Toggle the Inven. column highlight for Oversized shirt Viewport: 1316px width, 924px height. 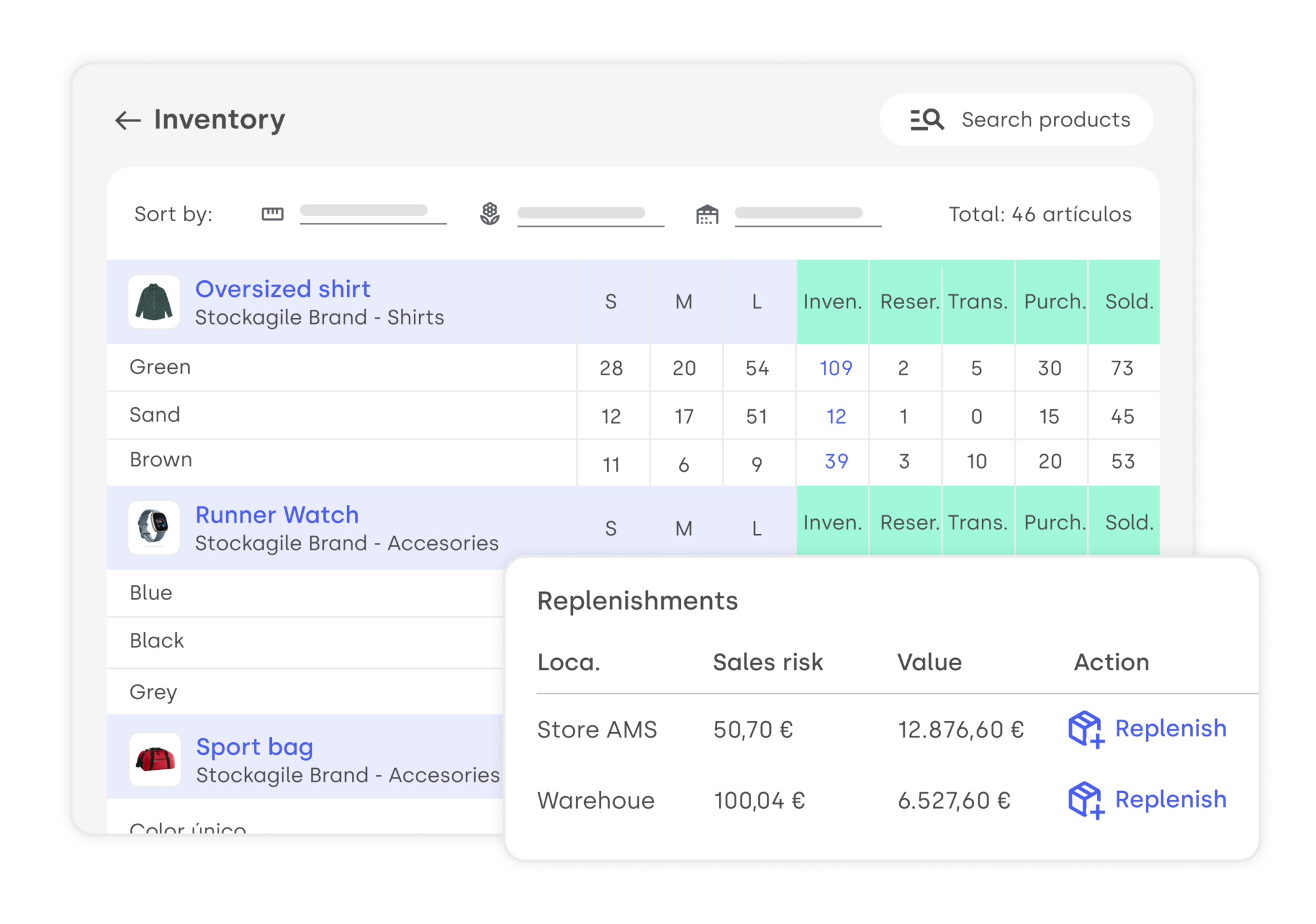coord(832,301)
